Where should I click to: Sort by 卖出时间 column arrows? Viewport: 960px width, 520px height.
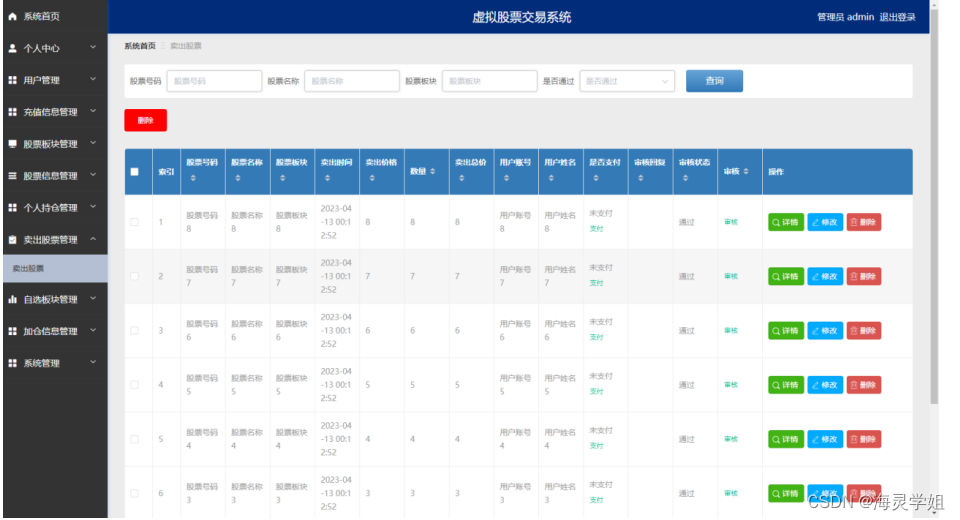327,178
